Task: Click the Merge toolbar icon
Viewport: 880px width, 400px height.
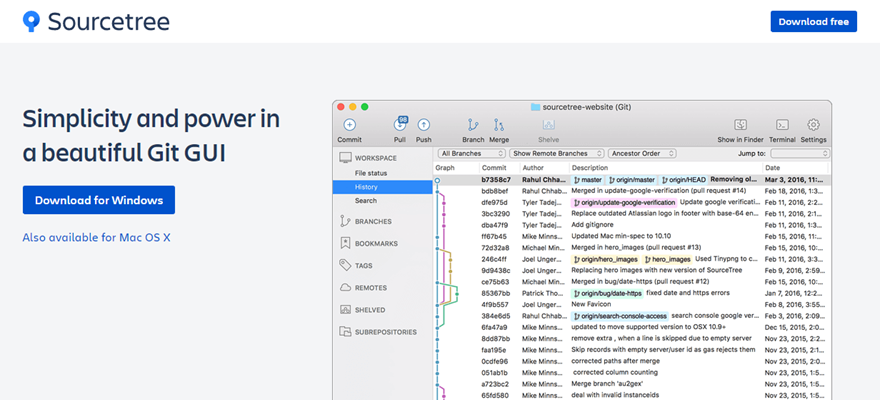Action: click(x=499, y=125)
